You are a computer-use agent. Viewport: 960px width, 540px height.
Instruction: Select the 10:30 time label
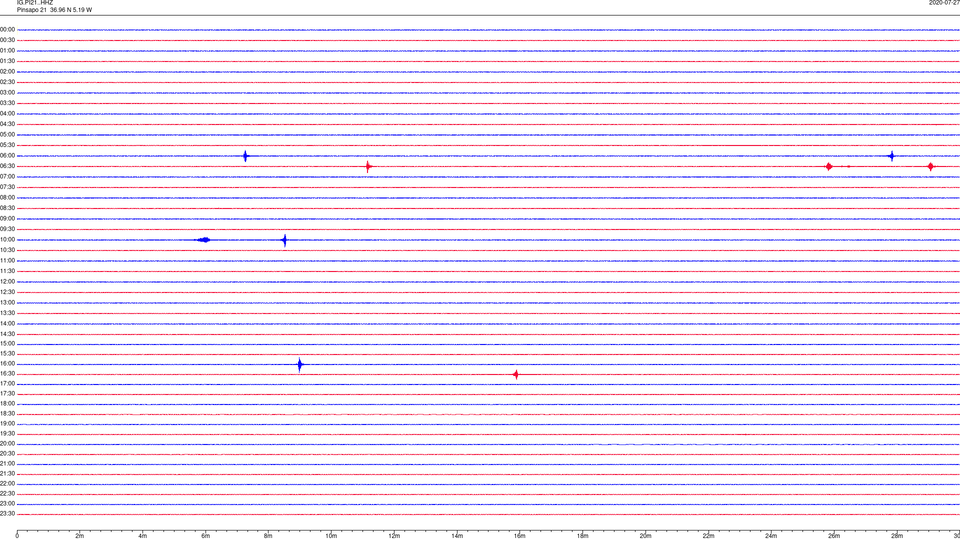click(7, 250)
